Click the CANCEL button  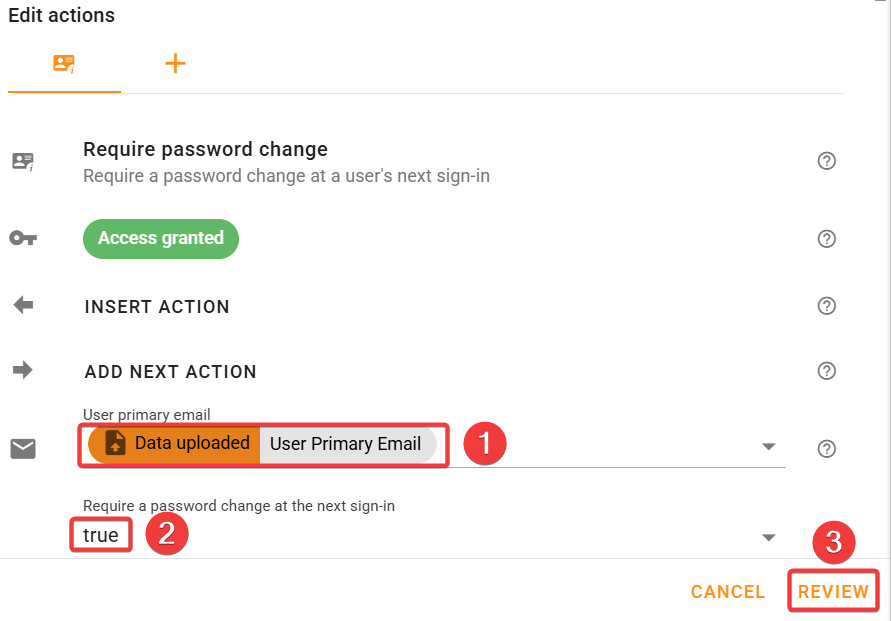pyautogui.click(x=728, y=591)
